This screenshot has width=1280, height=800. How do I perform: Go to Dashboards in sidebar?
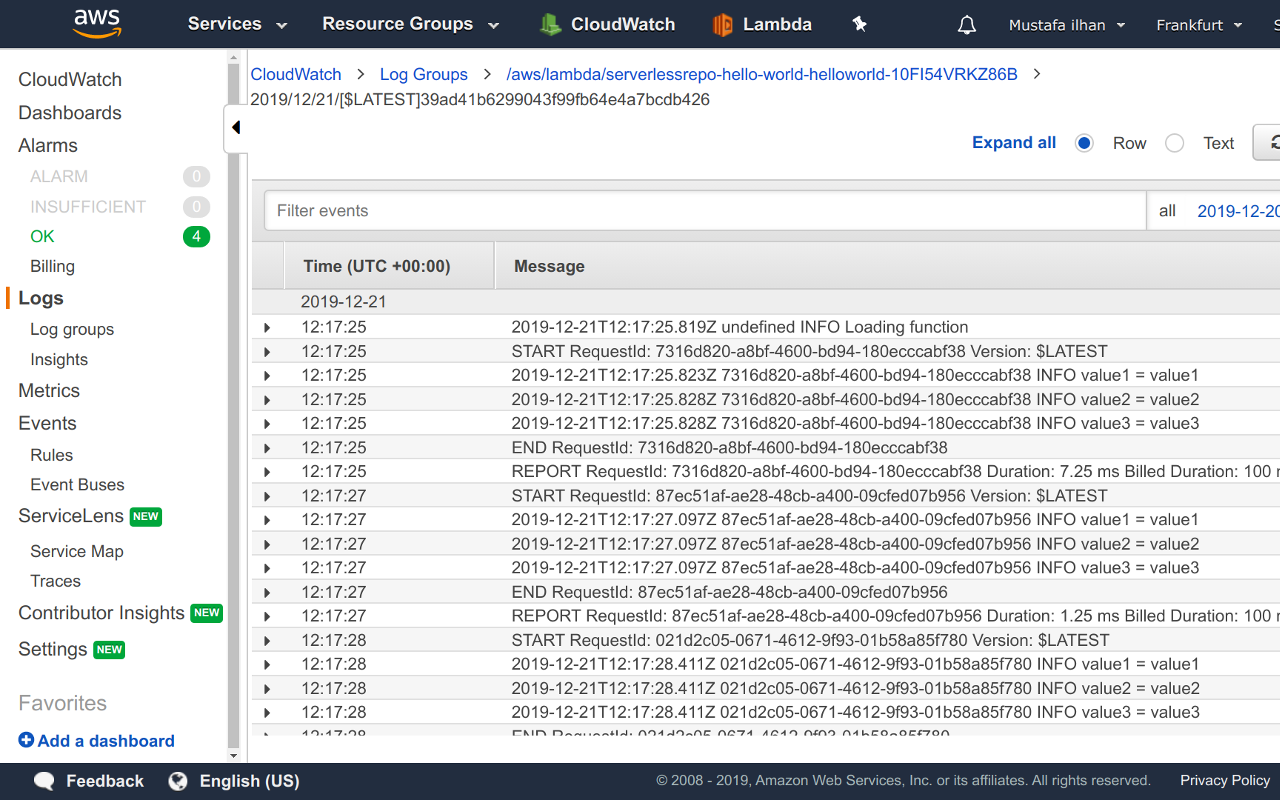coord(70,113)
